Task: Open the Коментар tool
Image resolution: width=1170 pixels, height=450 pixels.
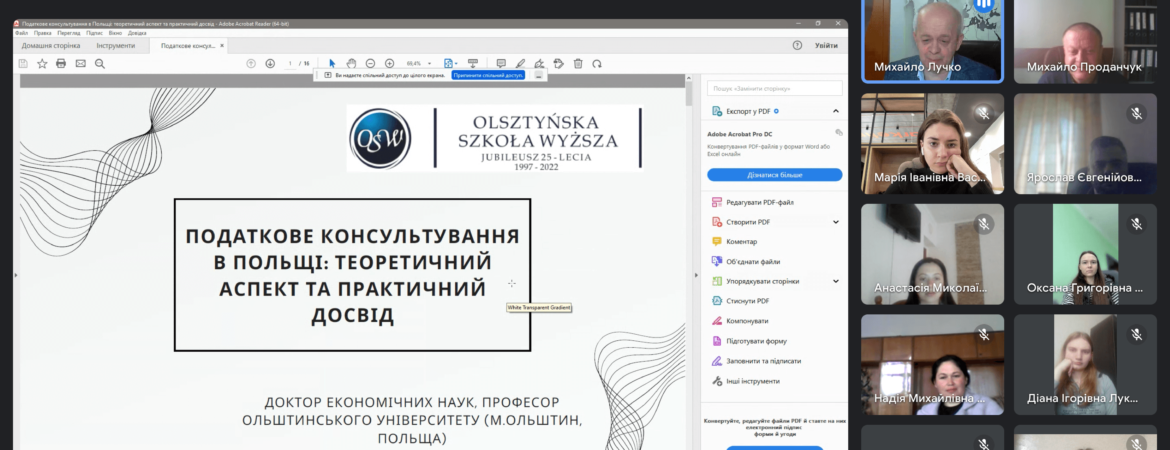Action: pos(734,242)
